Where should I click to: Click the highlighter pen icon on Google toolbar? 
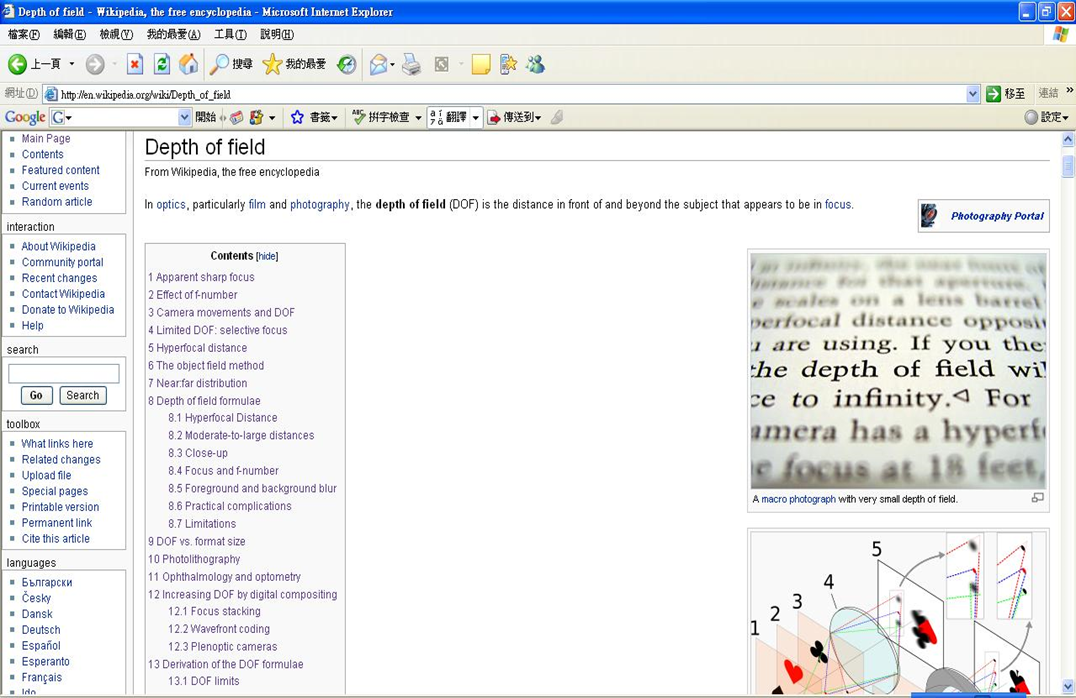[x=557, y=117]
